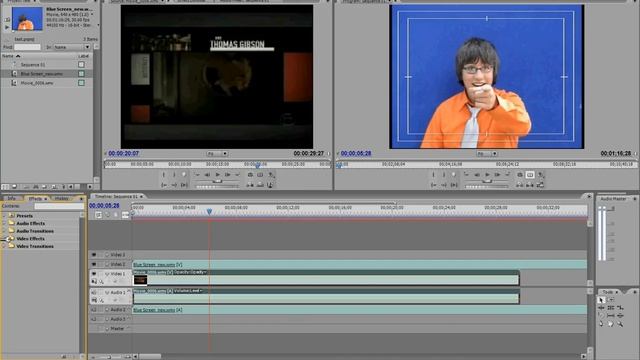Select the Zoom tool in the Tools panel
Screen dimensions: 640x360
pyautogui.click(x=620, y=324)
